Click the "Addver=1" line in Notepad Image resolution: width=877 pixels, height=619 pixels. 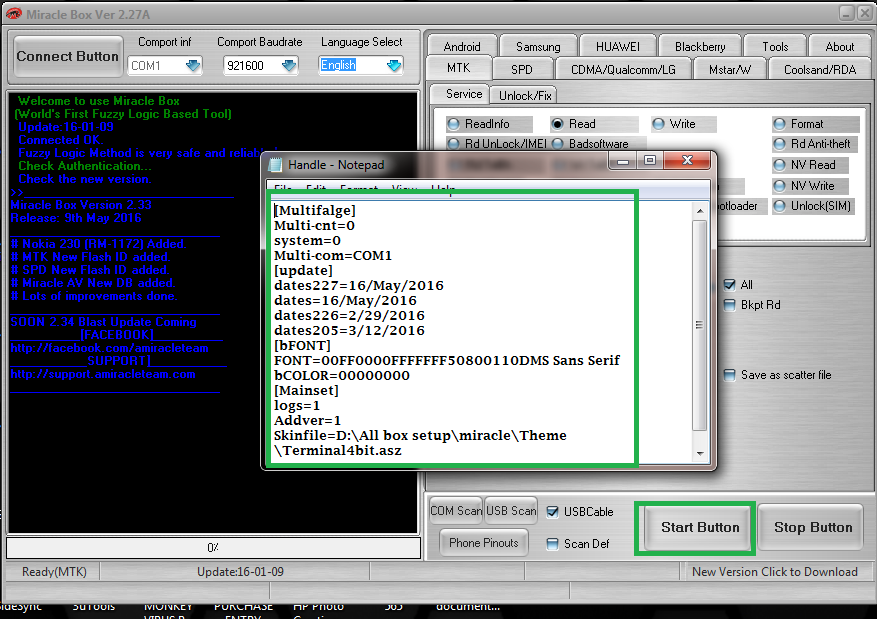[x=307, y=420]
